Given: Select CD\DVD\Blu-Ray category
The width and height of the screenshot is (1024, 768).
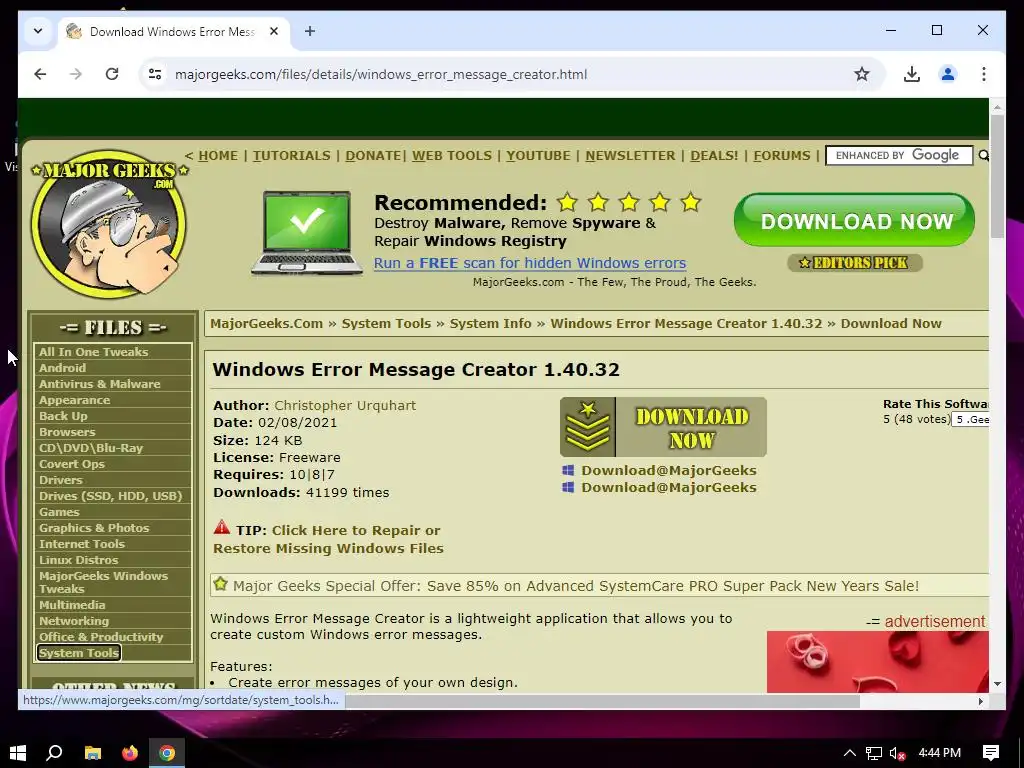Looking at the screenshot, I should [91, 448].
